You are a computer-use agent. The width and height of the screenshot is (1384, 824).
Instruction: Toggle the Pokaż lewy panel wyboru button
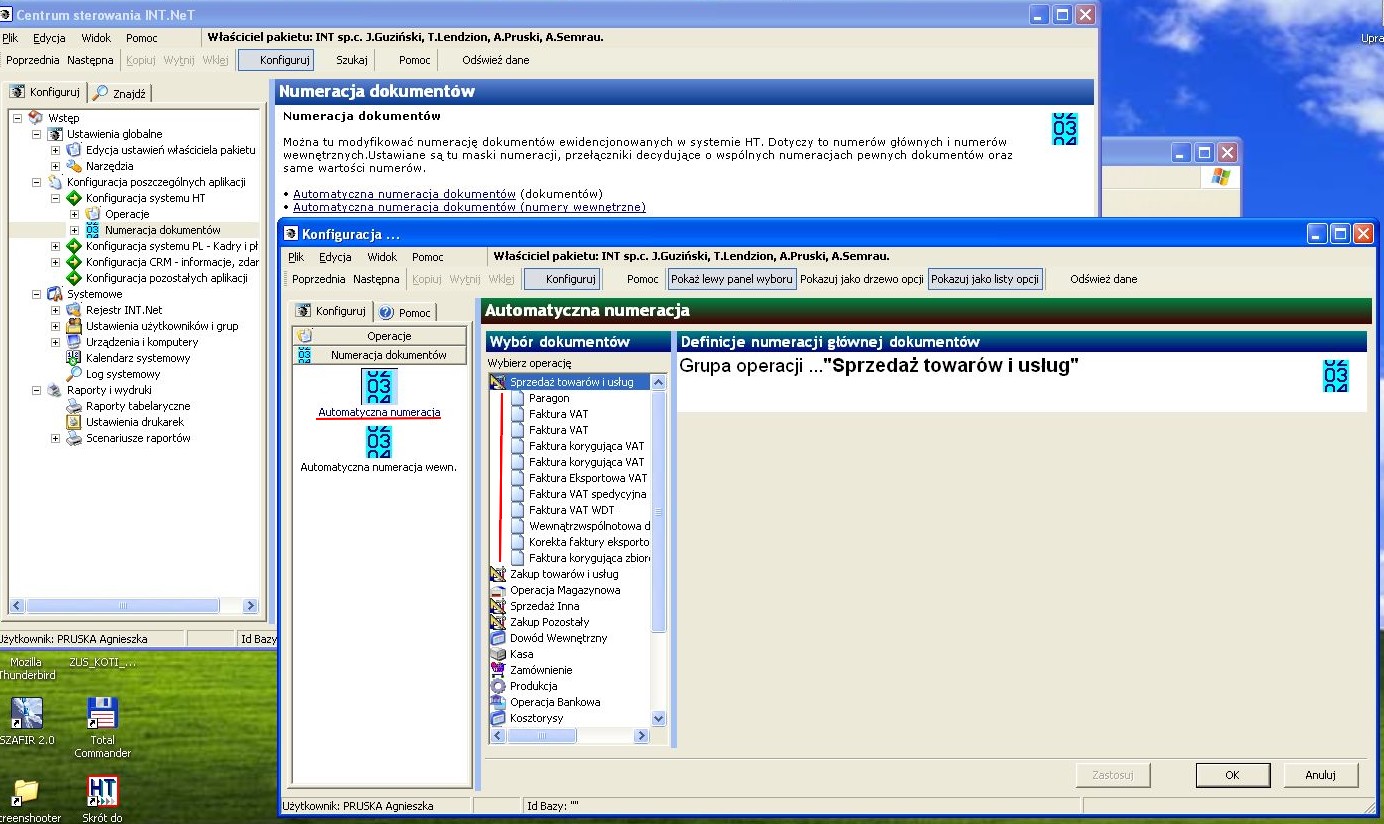click(x=732, y=279)
